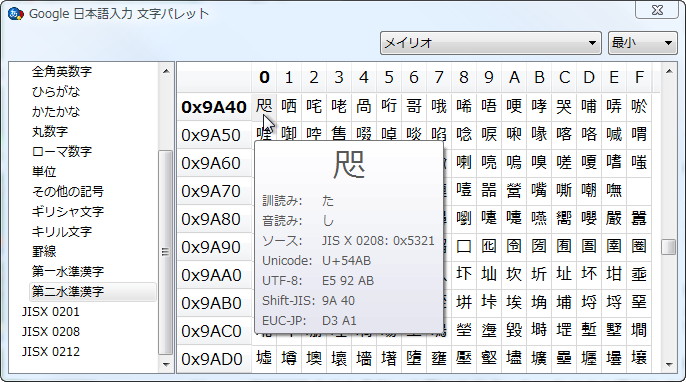Select character 嘲 in row 0x9A70 column D

click(x=589, y=190)
